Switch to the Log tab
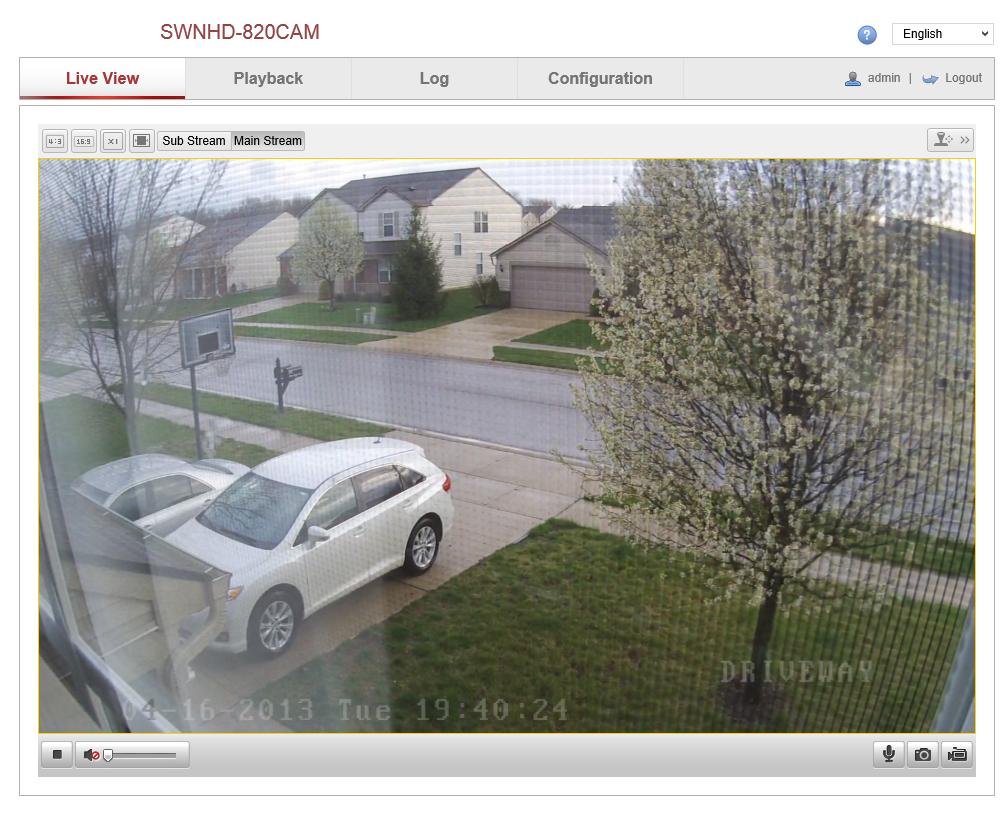The height and width of the screenshot is (839, 1007). (x=434, y=78)
